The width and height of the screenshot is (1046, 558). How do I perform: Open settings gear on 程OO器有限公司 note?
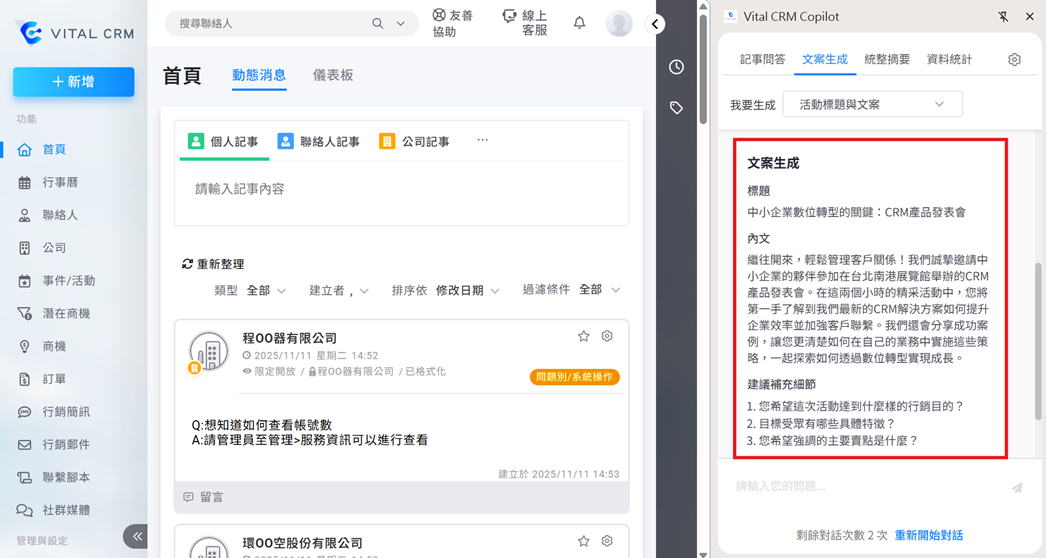(x=607, y=337)
